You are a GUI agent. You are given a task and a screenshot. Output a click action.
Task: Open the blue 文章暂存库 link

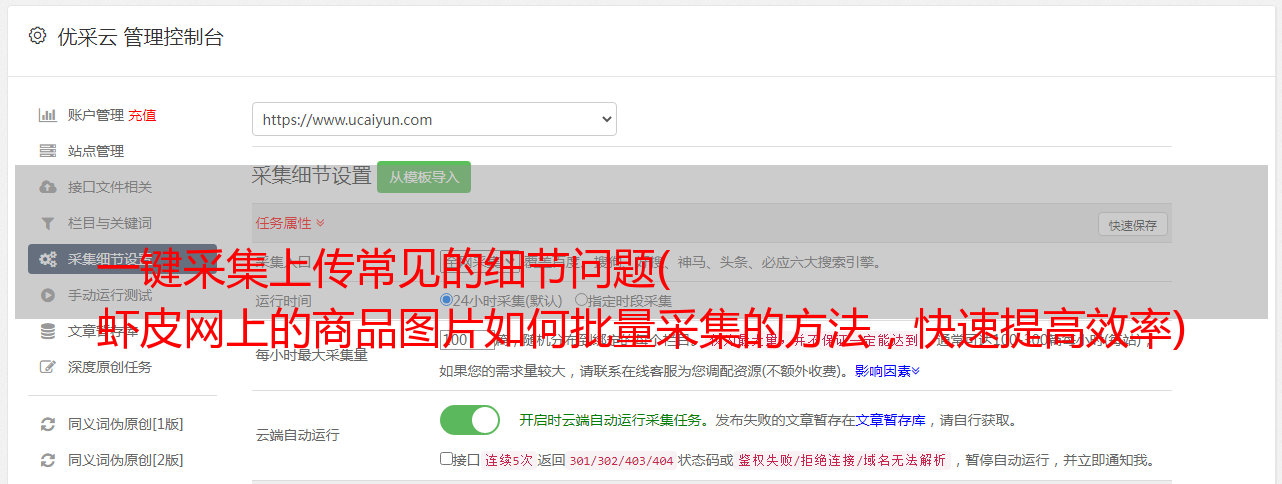891,420
